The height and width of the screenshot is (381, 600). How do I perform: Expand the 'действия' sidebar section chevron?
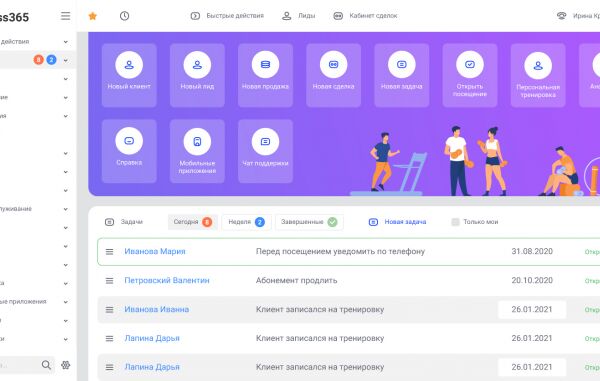point(66,42)
